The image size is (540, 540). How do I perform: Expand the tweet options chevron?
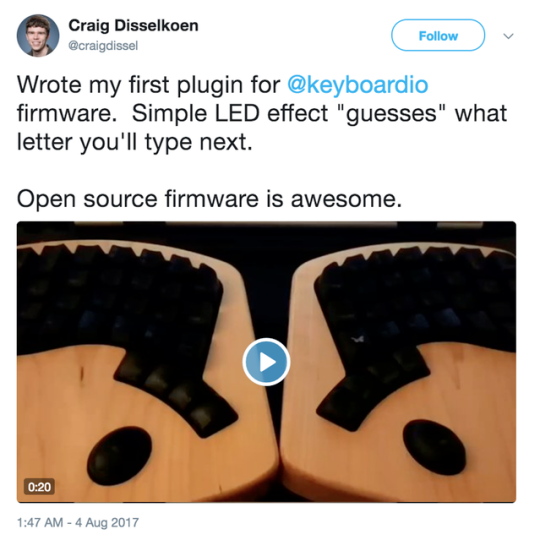(508, 36)
